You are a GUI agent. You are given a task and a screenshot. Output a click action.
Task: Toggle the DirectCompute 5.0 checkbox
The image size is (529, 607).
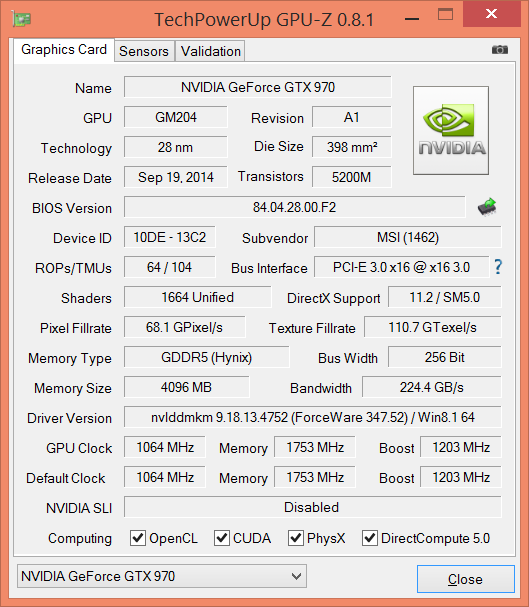point(370,538)
